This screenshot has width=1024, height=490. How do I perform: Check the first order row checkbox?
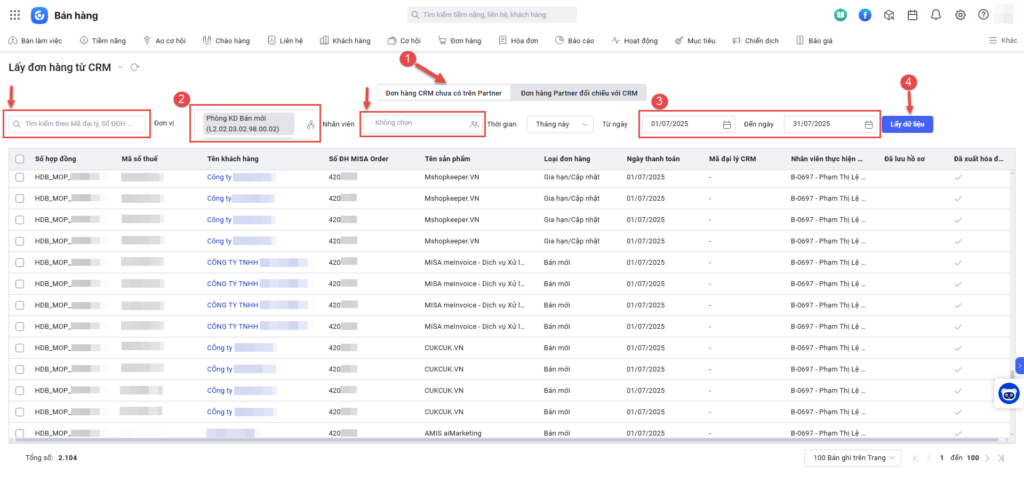20,177
